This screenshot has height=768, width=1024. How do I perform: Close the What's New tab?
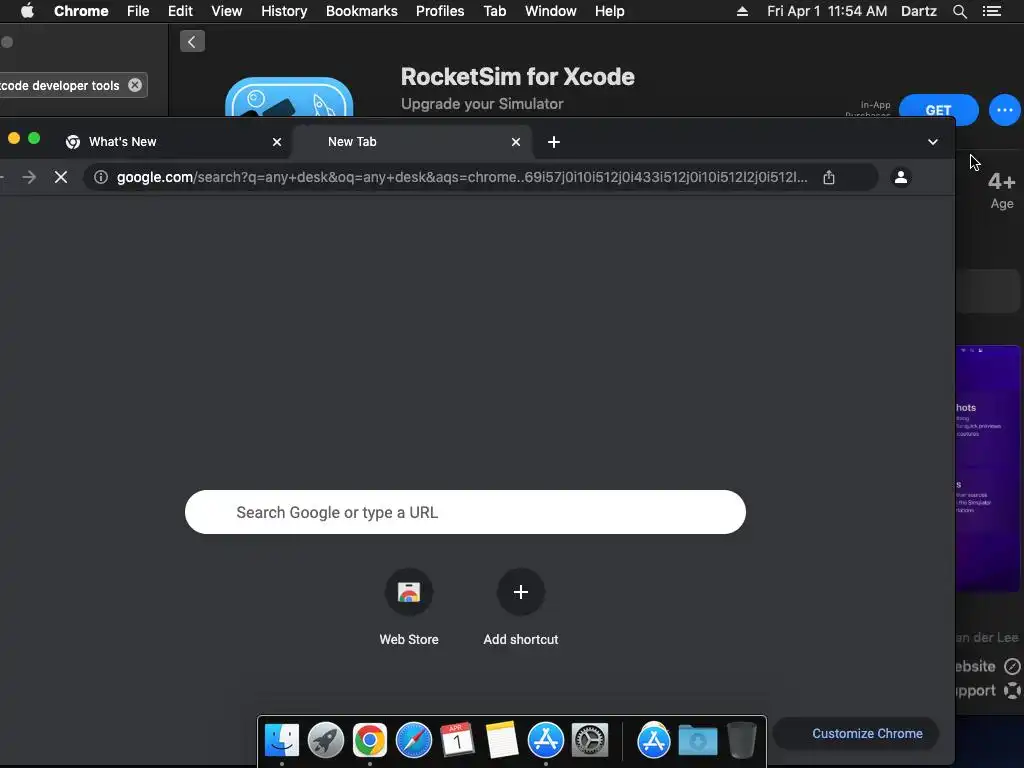click(x=277, y=142)
